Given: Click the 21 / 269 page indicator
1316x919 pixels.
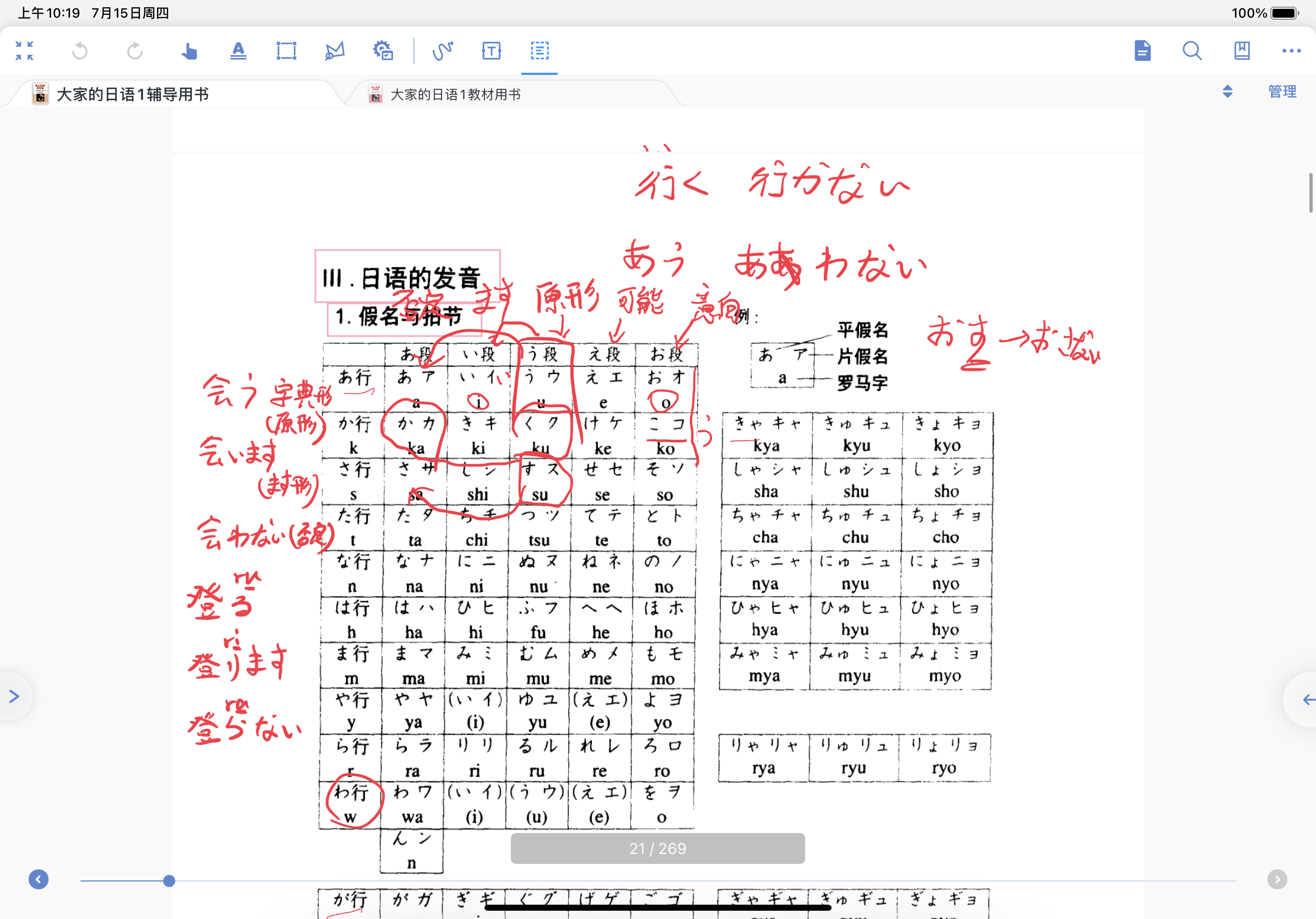Looking at the screenshot, I should [657, 848].
